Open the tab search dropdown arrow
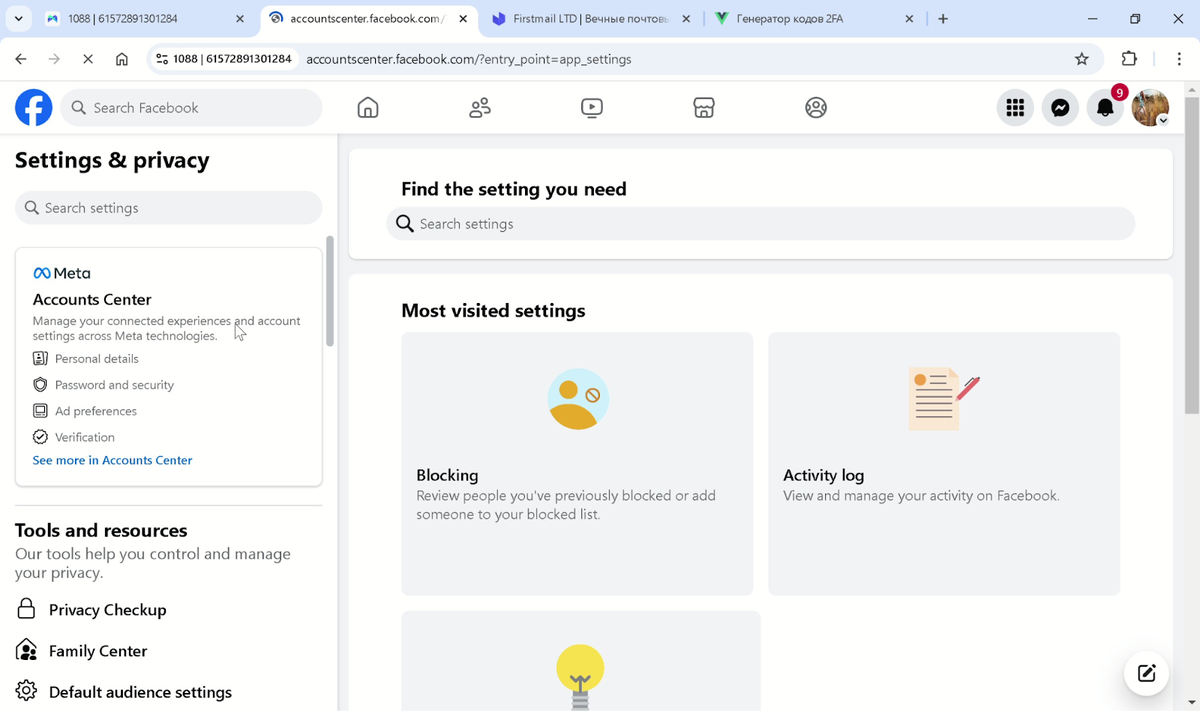The height and width of the screenshot is (711, 1200). (x=18, y=18)
